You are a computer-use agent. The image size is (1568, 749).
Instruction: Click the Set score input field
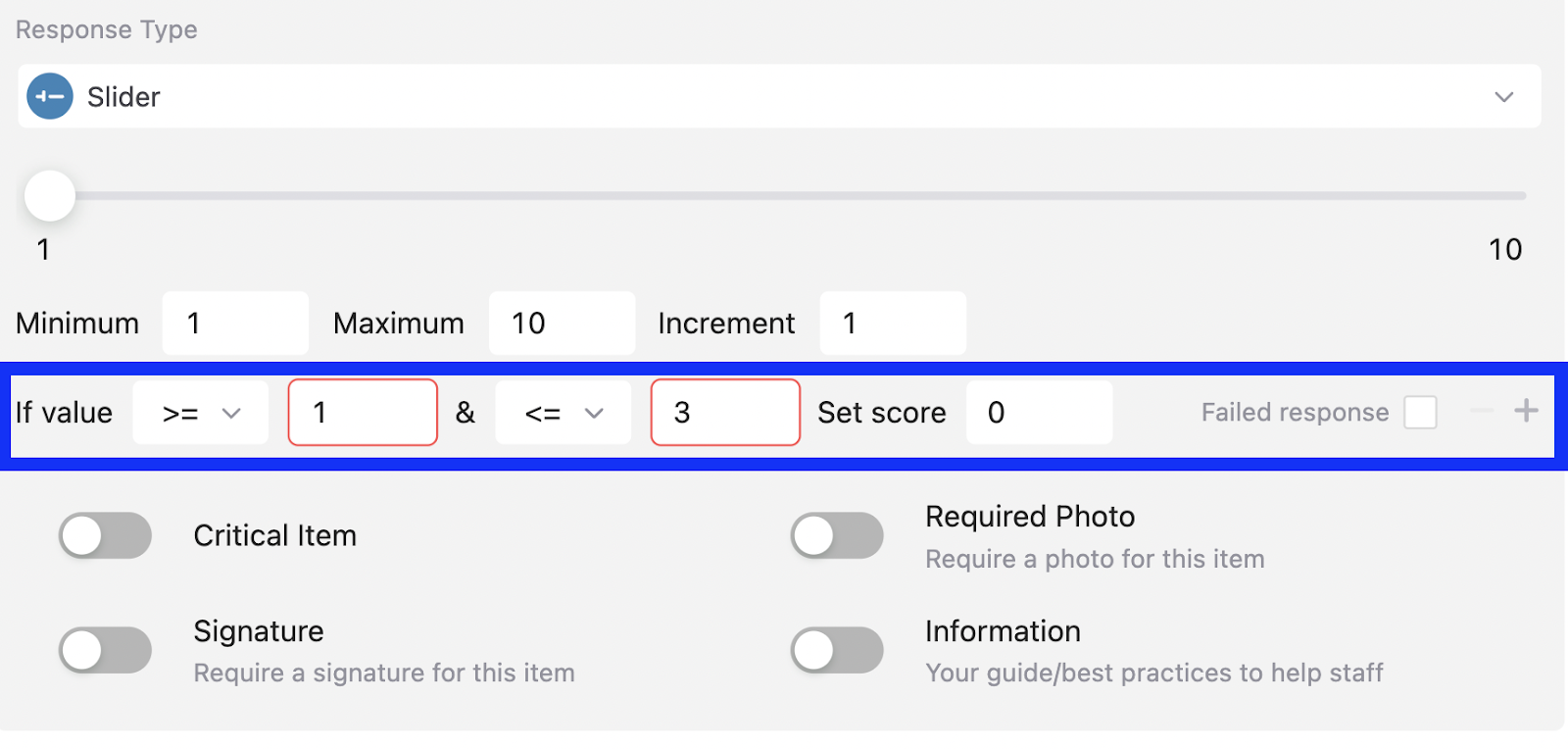tap(1039, 413)
